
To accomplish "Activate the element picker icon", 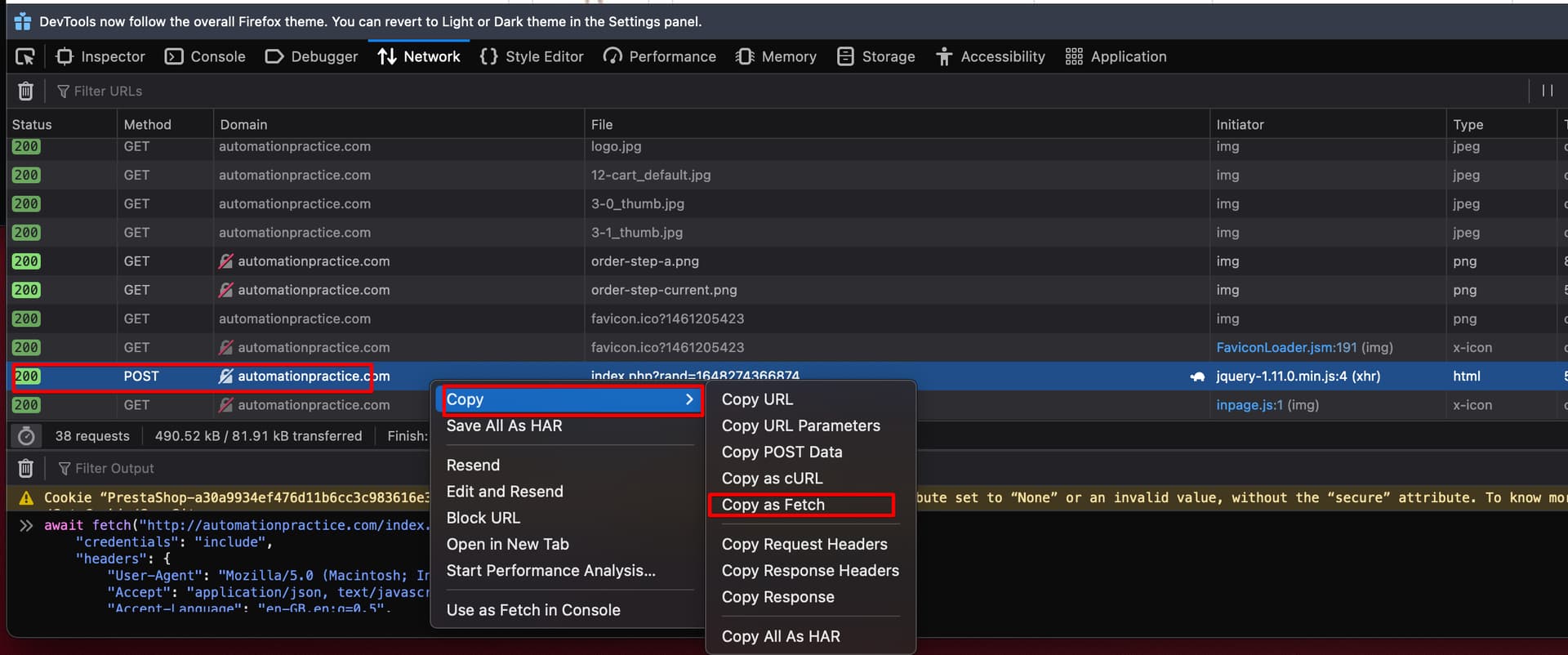I will tap(25, 56).
